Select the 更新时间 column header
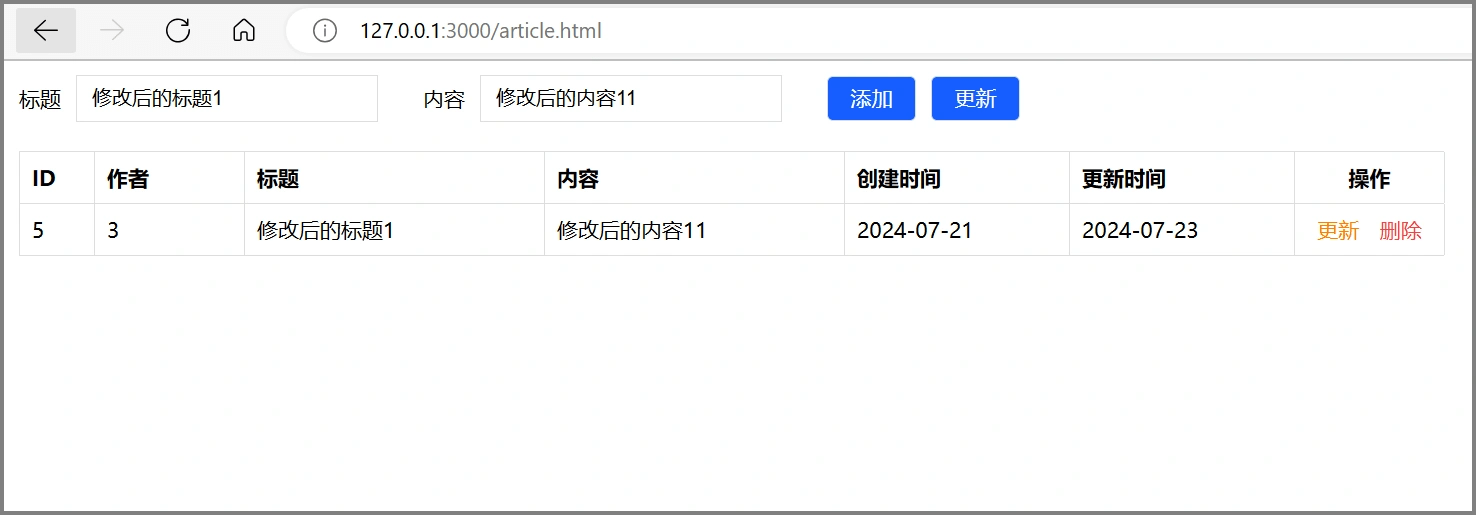This screenshot has height=515, width=1476. tap(1123, 179)
